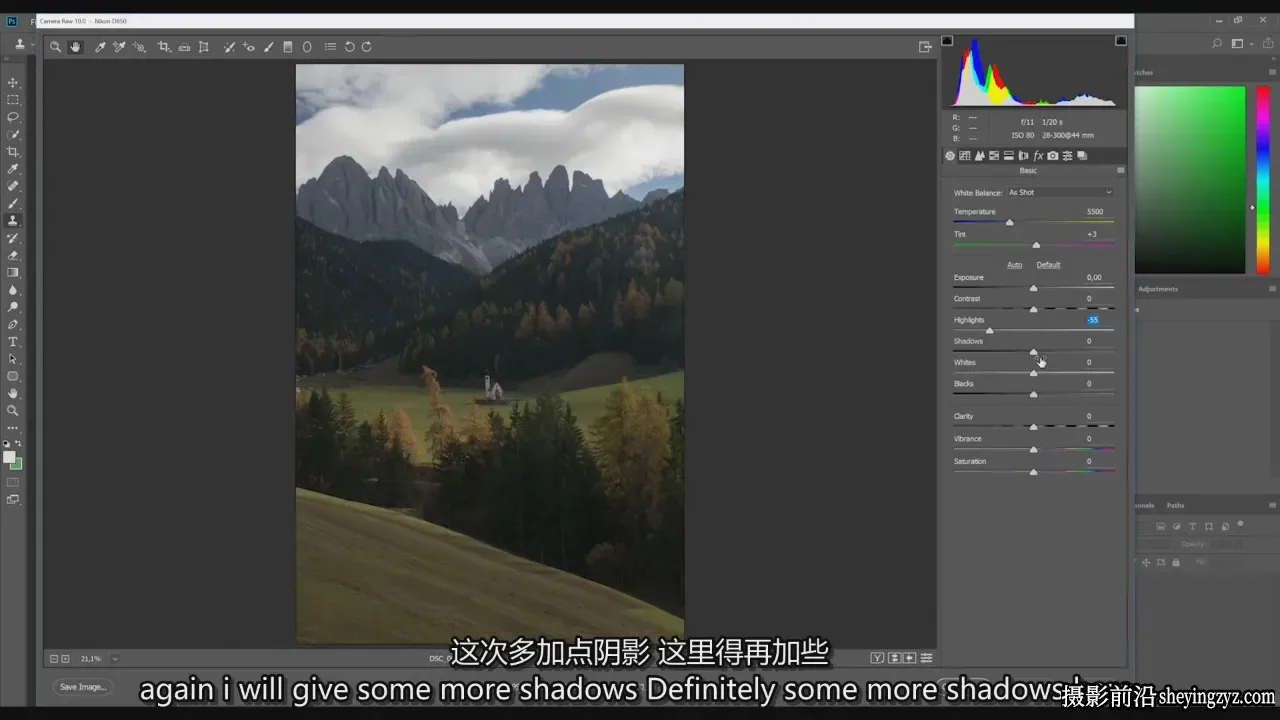Click the Clarity slider handle
This screenshot has width=1280, height=720.
(1033, 427)
